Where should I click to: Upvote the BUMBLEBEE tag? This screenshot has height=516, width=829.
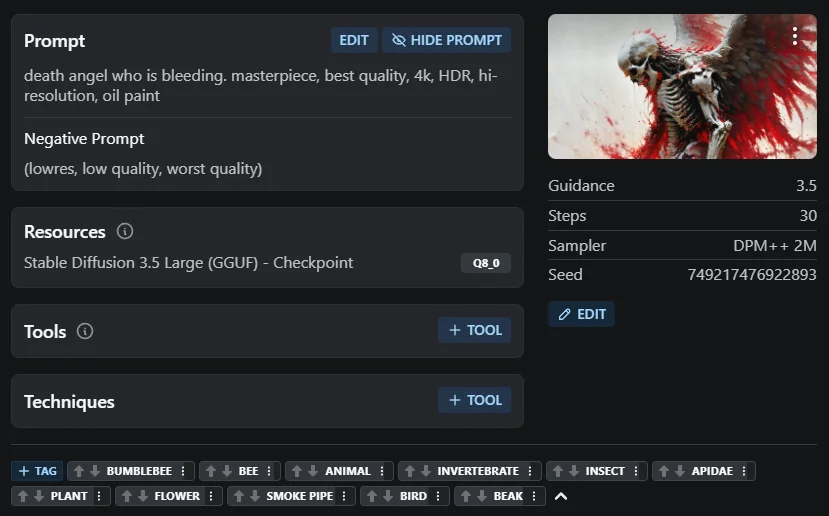tap(79, 471)
